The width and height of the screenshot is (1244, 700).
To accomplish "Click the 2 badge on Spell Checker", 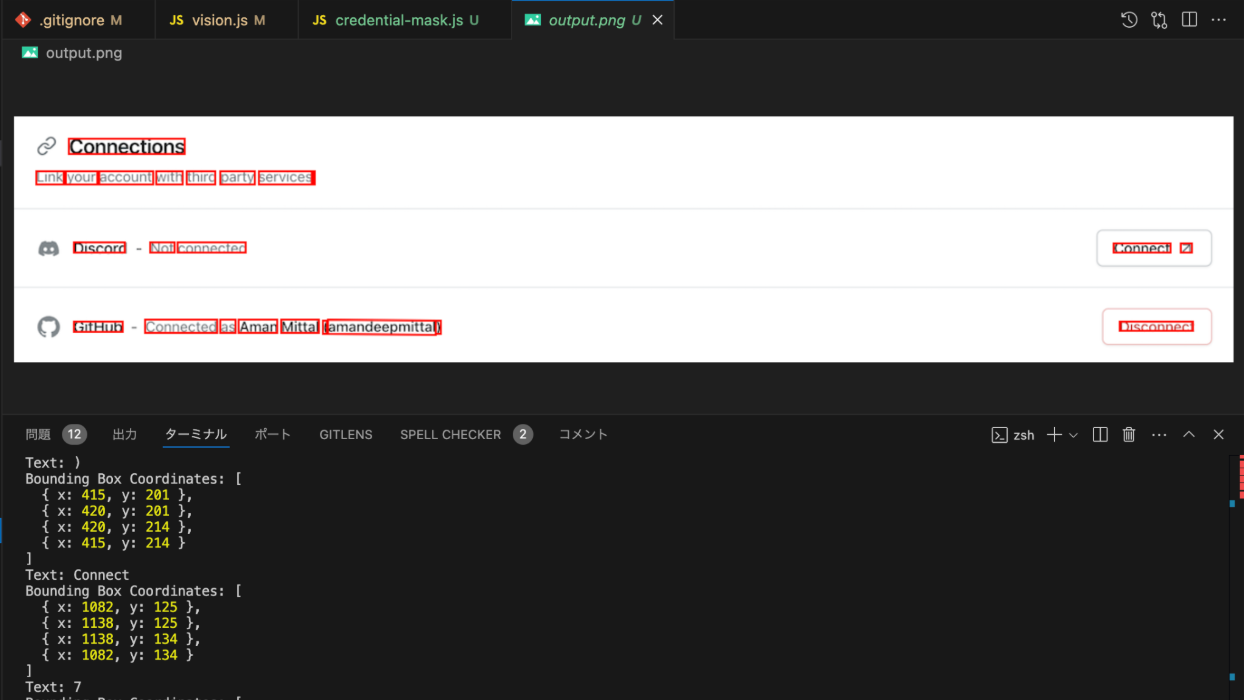I will click(x=523, y=434).
